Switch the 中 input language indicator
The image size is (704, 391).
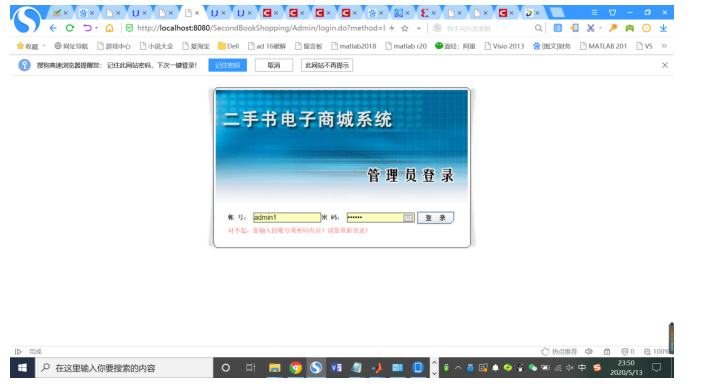point(582,368)
